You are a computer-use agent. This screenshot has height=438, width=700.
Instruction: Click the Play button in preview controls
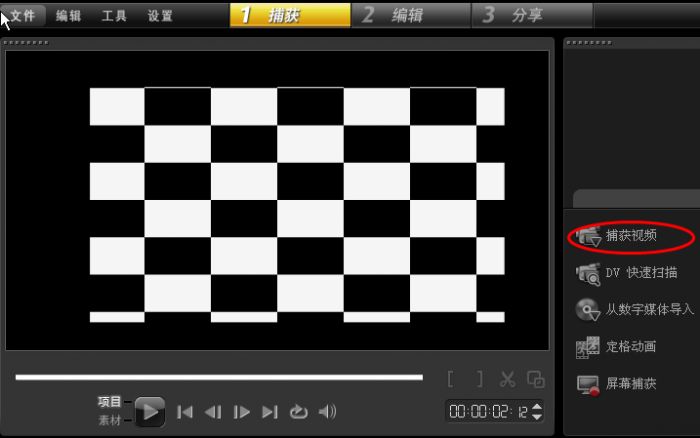(149, 411)
